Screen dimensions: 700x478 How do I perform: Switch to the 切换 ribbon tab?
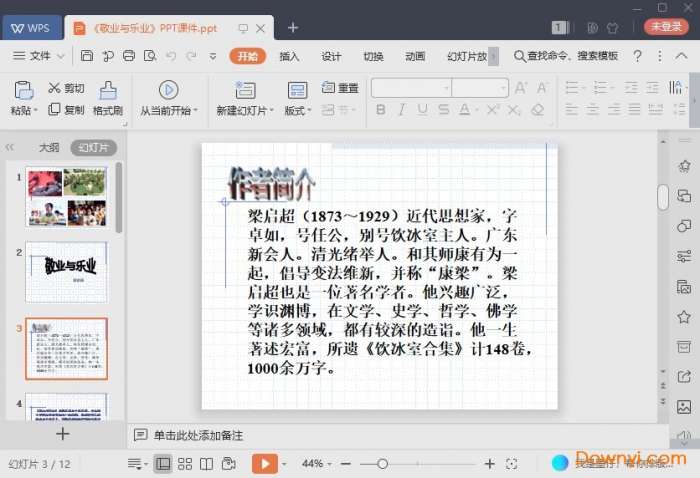tap(373, 56)
